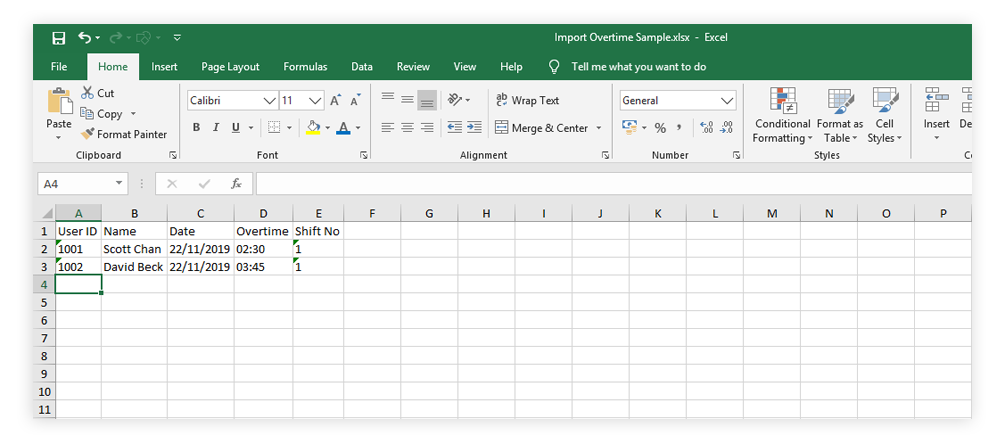Open the Calibri font name dropdown
This screenshot has width=1007, height=443.
pyautogui.click(x=270, y=101)
